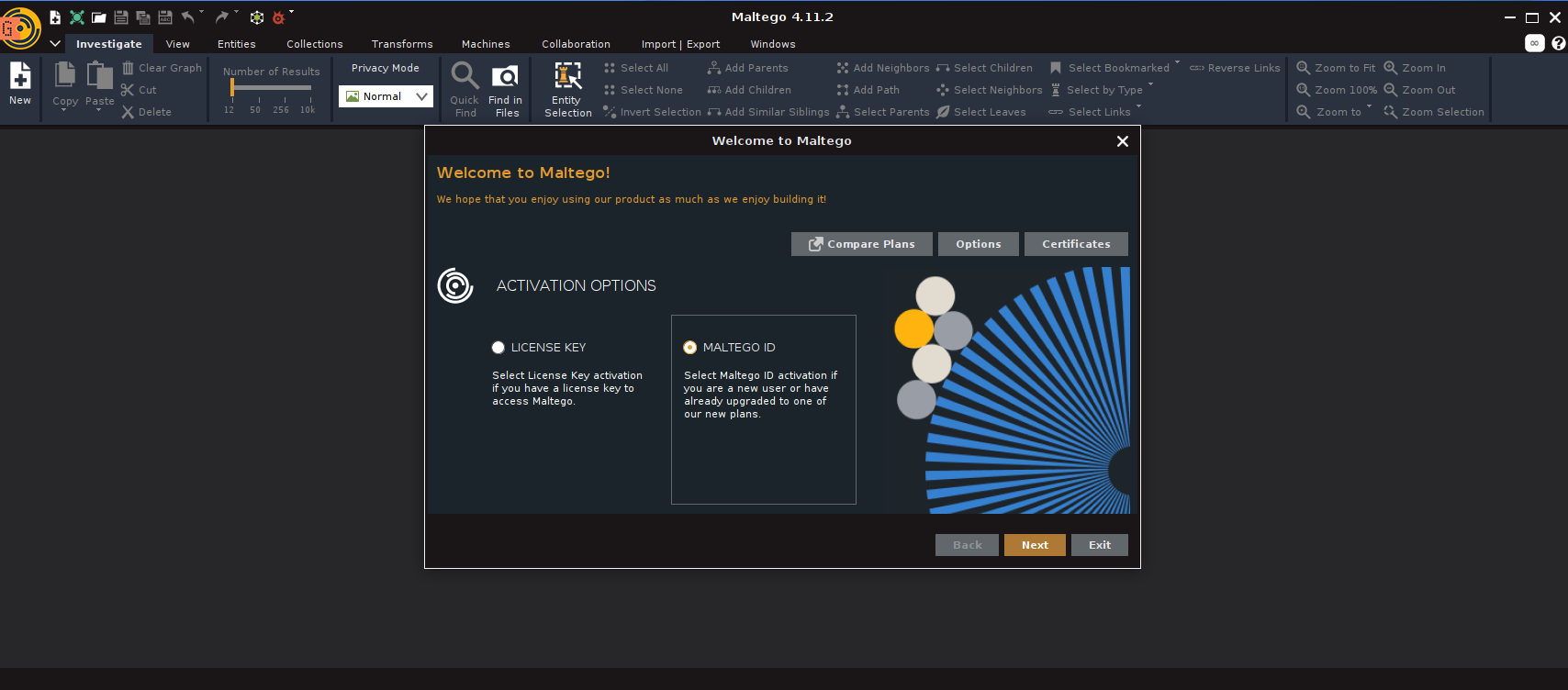Click the Select Children ribbon item
The height and width of the screenshot is (690, 1568).
[984, 68]
